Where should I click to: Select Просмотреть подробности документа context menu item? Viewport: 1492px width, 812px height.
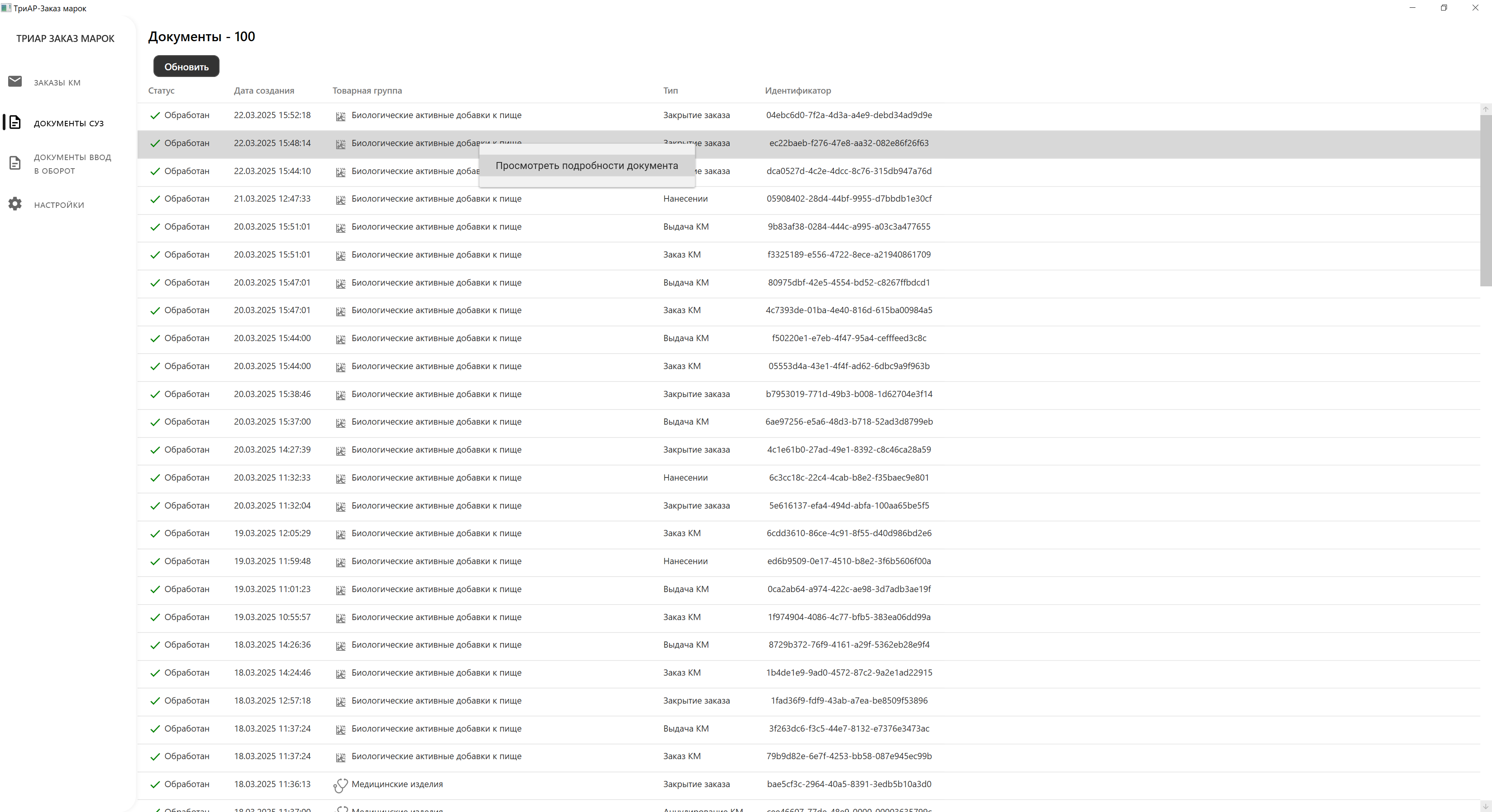click(x=586, y=166)
